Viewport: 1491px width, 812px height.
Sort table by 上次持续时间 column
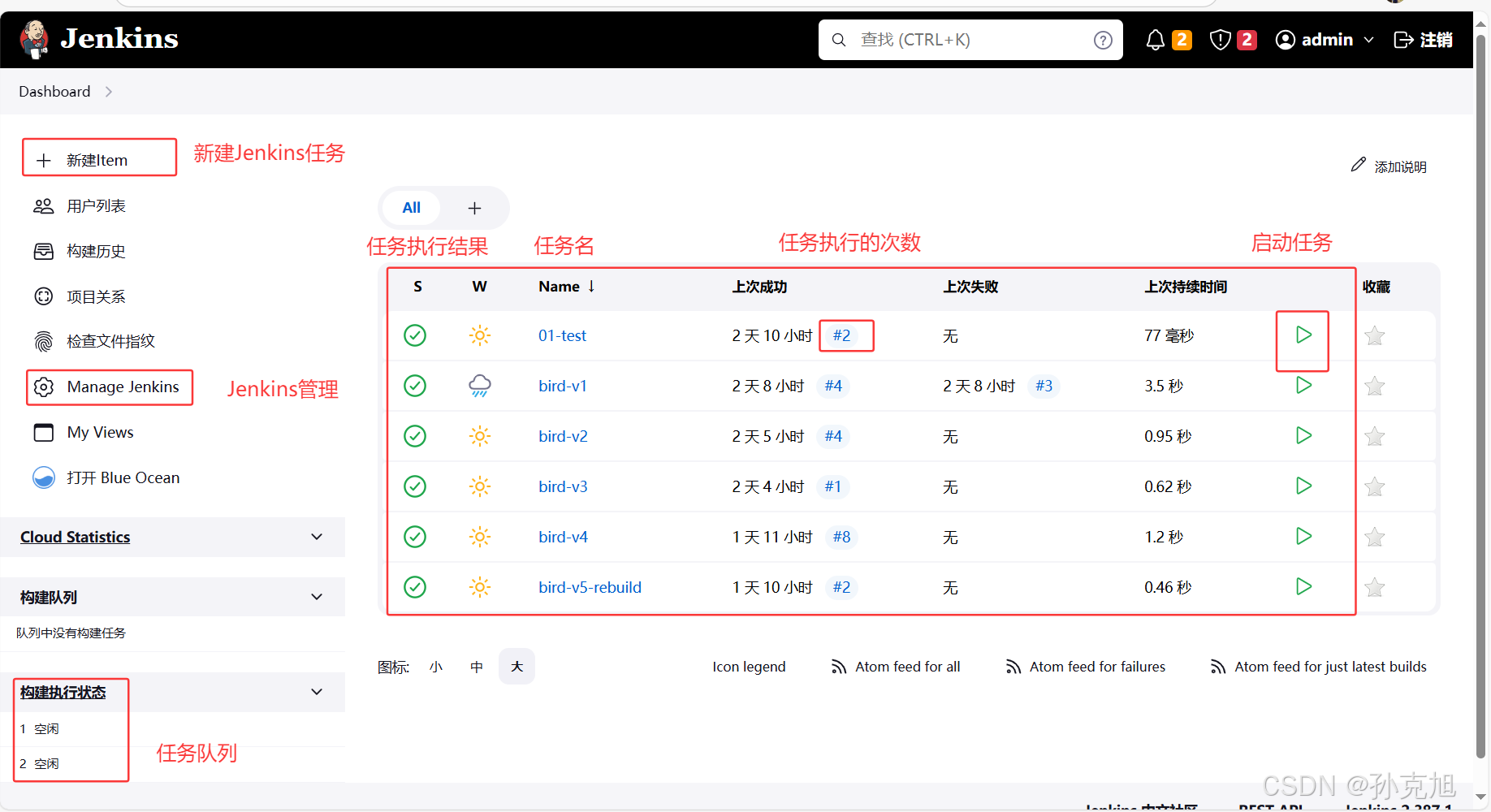tap(1186, 287)
